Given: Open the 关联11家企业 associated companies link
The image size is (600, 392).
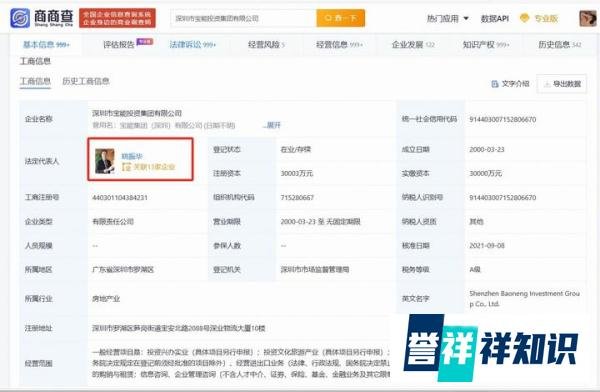Looking at the screenshot, I should [154, 167].
